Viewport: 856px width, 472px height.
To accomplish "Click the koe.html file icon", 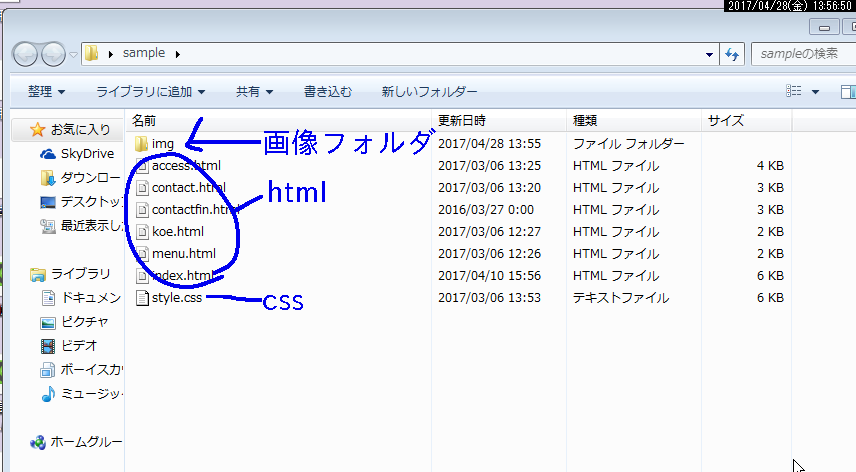I will coord(142,232).
